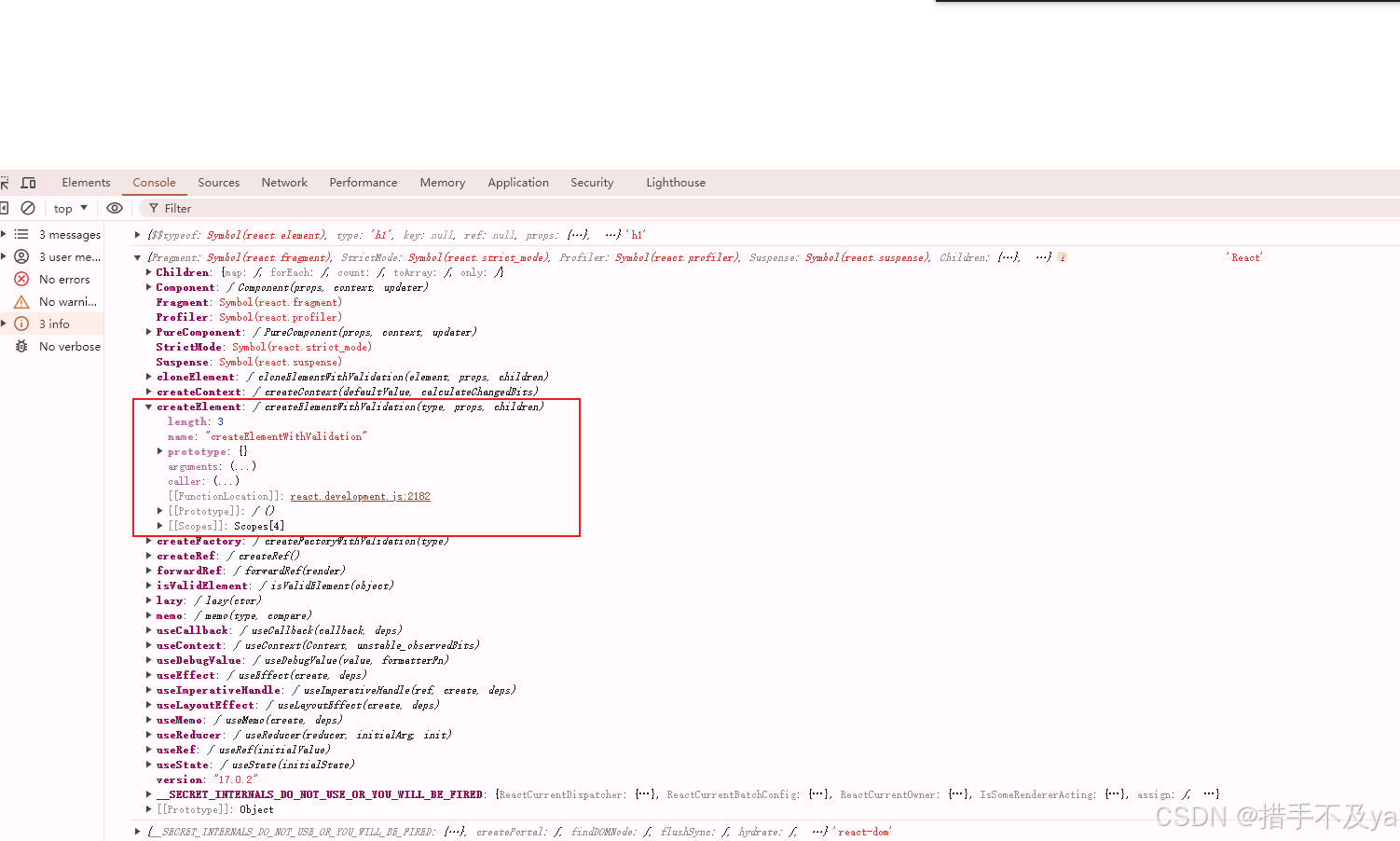1400x841 pixels.
Task: Click the caller (...) getter
Action: click(226, 481)
